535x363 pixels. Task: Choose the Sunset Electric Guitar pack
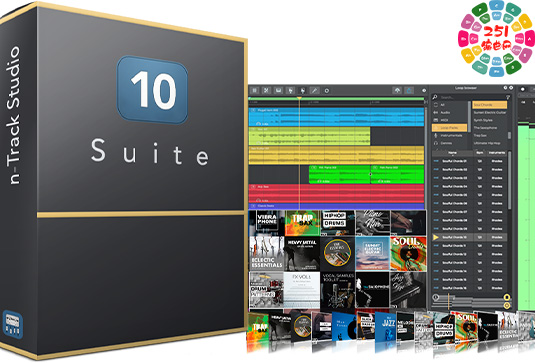pos(490,112)
